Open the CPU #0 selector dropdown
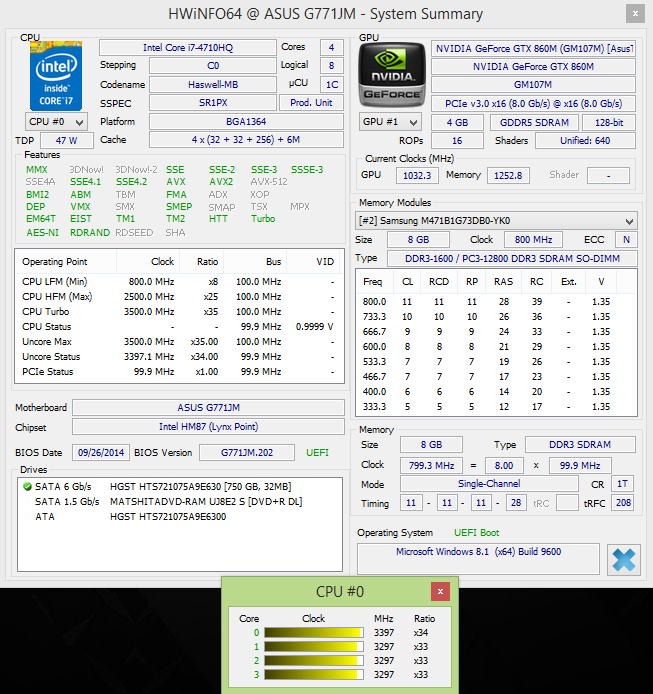The width and height of the screenshot is (653, 694). (x=56, y=122)
